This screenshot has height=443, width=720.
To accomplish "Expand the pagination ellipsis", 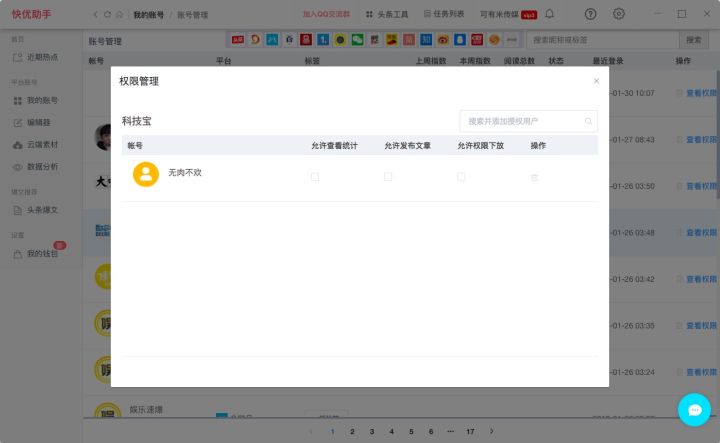I will coord(450,431).
